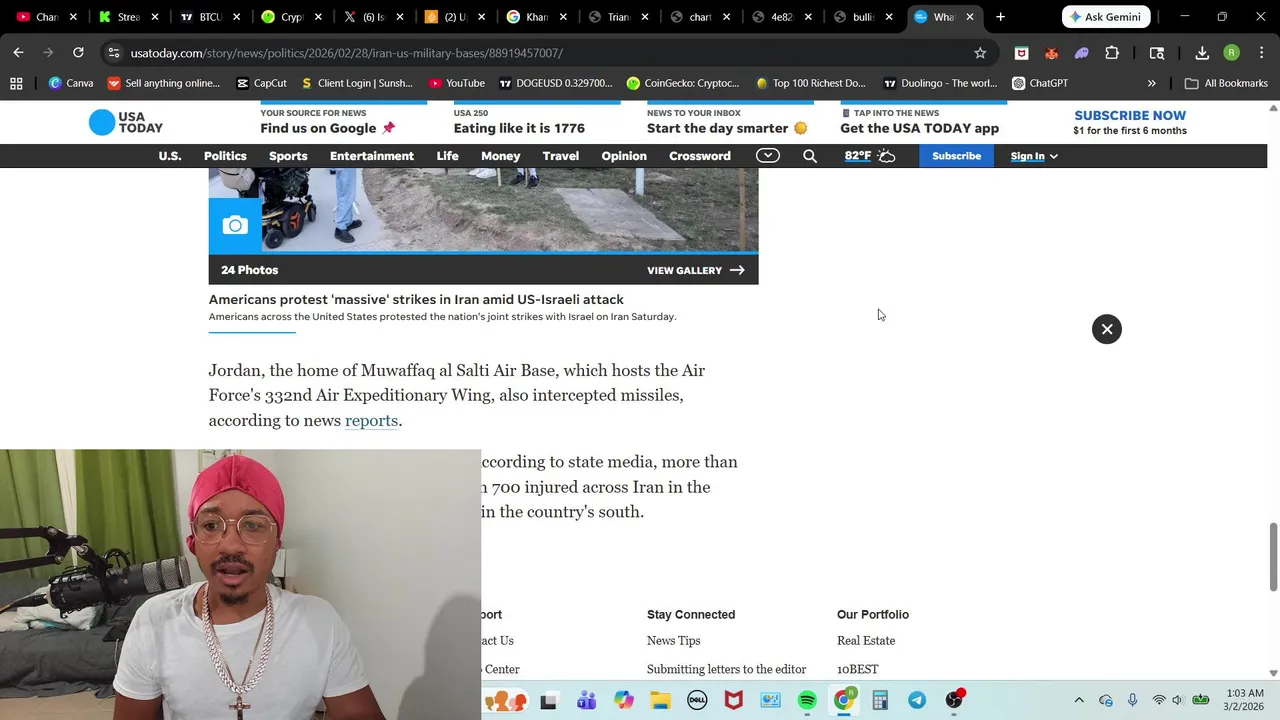This screenshot has width=1280, height=720.
Task: Open McAfee from the taskbar
Action: point(734,700)
